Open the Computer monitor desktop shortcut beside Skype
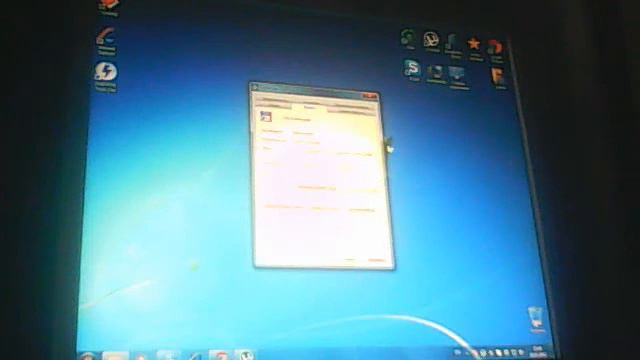This screenshot has height=360, width=640. coord(435,74)
